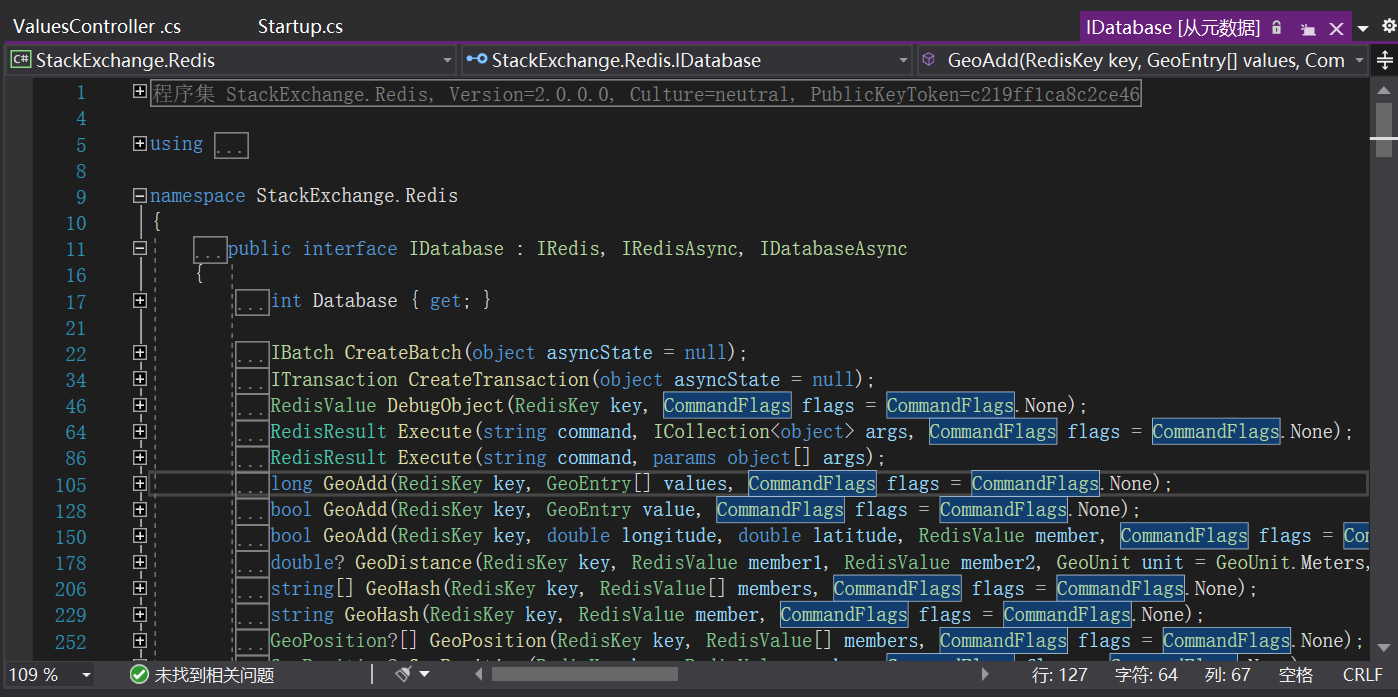This screenshot has height=697, width=1398.
Task: Open the StackExchange.Redis.IDatabase type dropdown
Action: click(903, 60)
